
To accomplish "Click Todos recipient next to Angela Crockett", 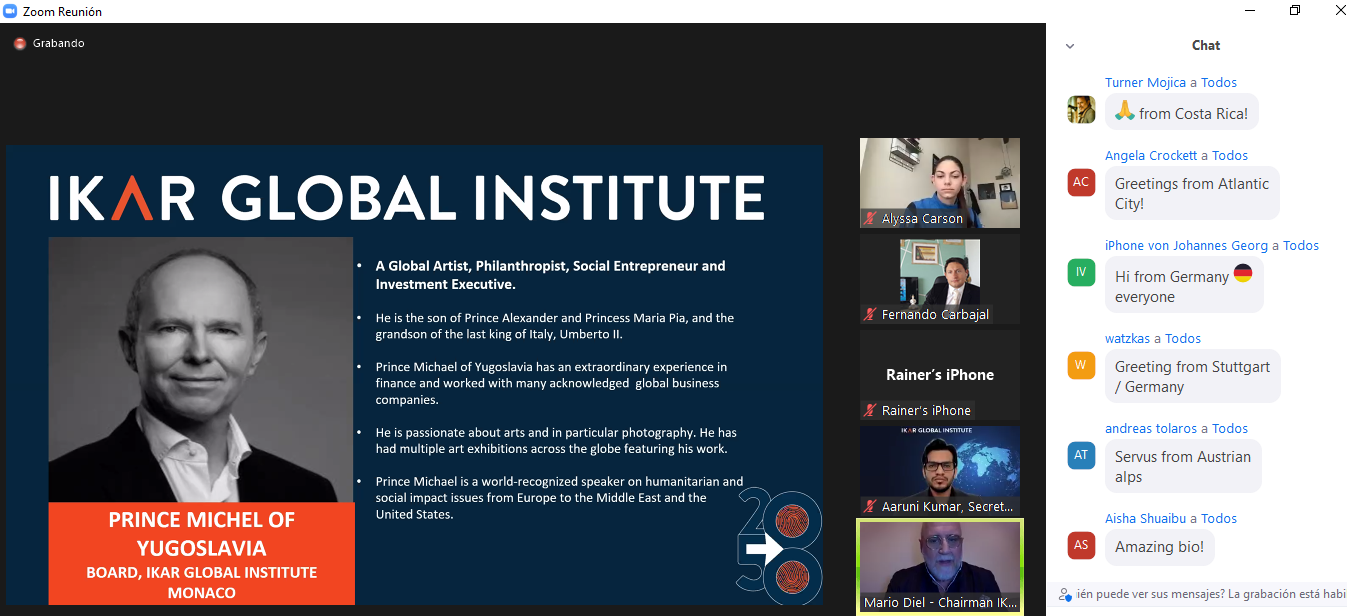I will tap(1230, 156).
